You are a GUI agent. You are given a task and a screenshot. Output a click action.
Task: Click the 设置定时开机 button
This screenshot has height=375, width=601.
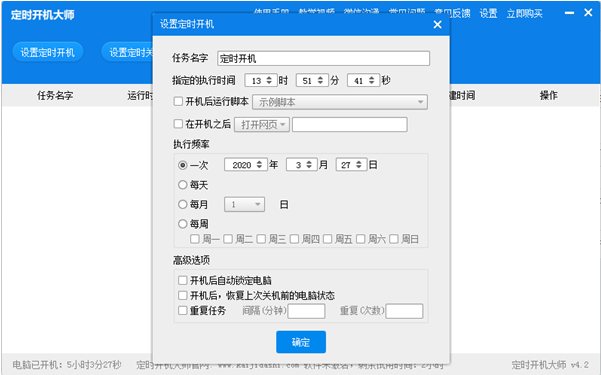click(48, 52)
